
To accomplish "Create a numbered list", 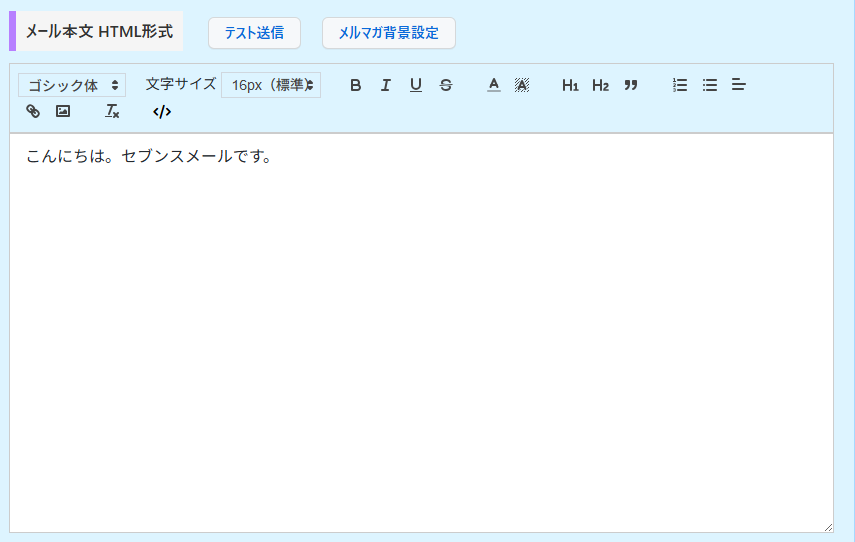I will click(680, 85).
